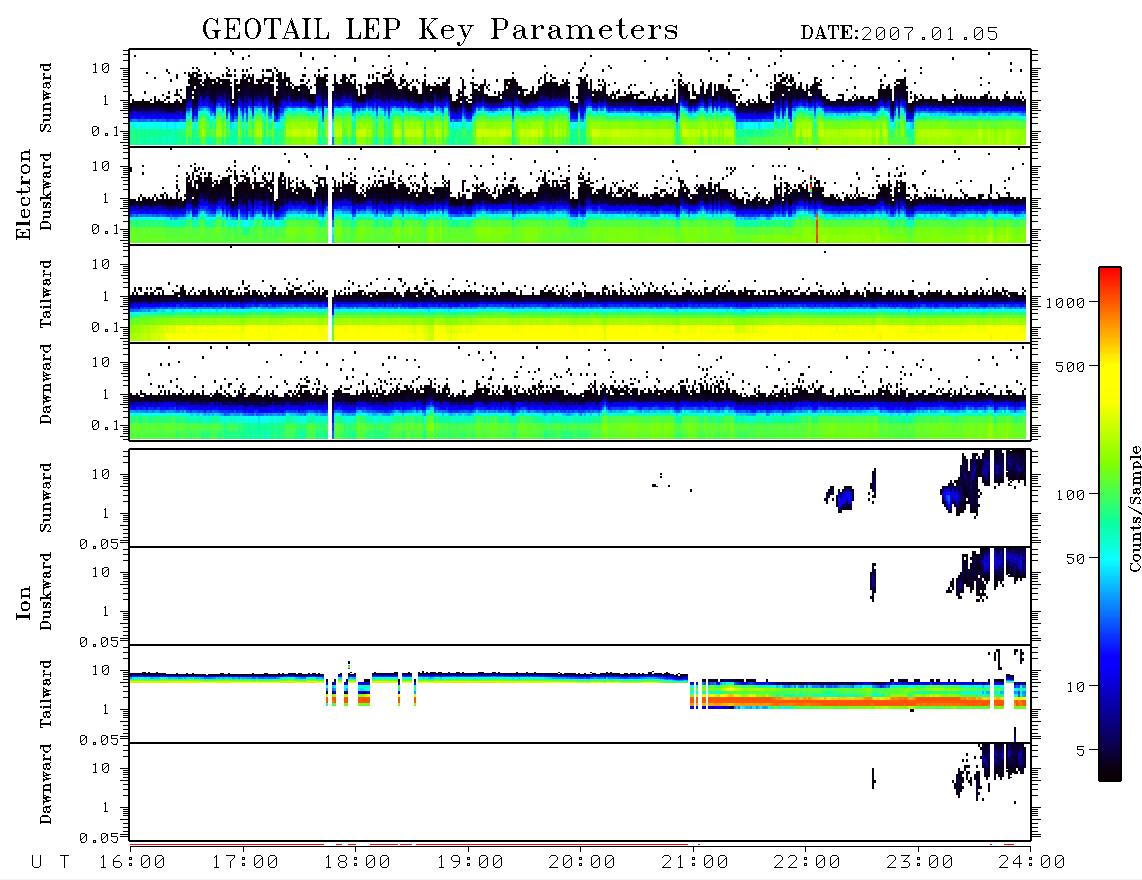The height and width of the screenshot is (880, 1142).
Task: Click the 21:00 time axis label
Action: click(695, 863)
